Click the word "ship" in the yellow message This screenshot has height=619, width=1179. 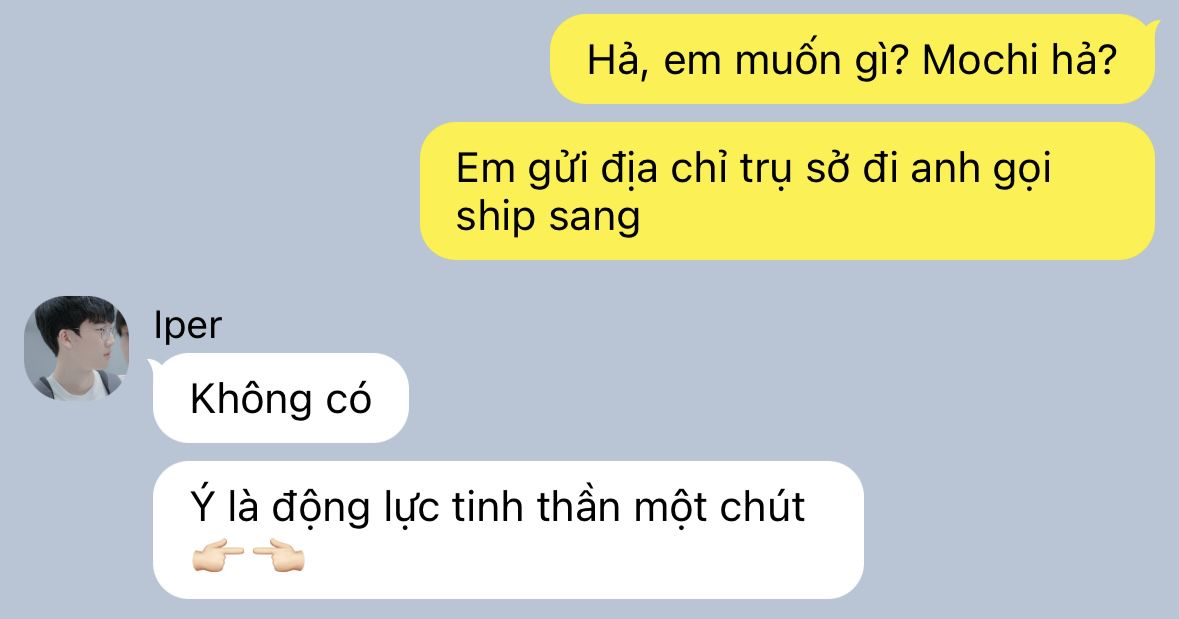496,217
